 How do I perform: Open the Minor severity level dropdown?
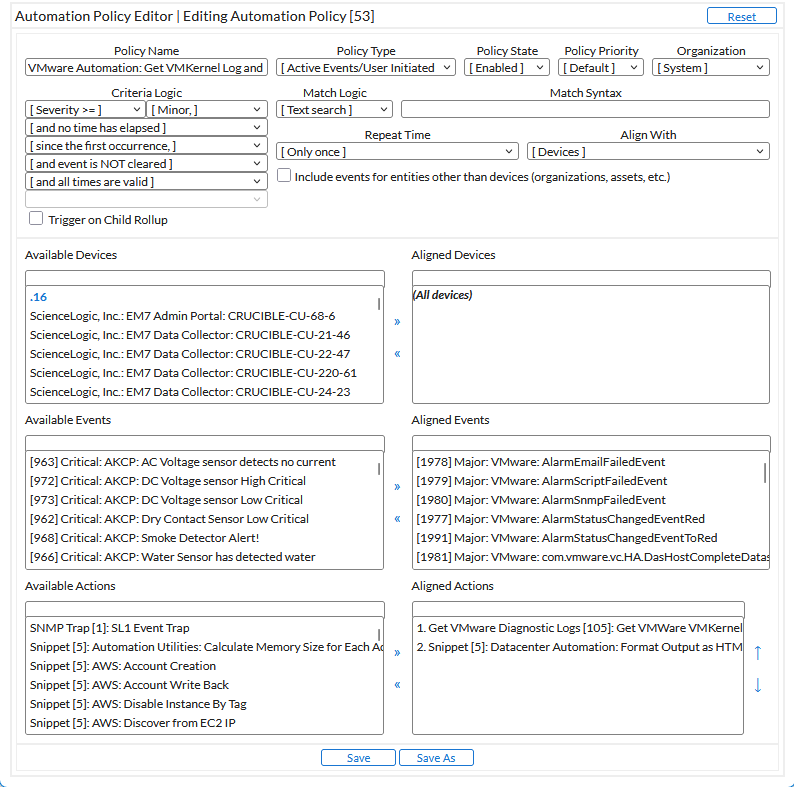207,109
